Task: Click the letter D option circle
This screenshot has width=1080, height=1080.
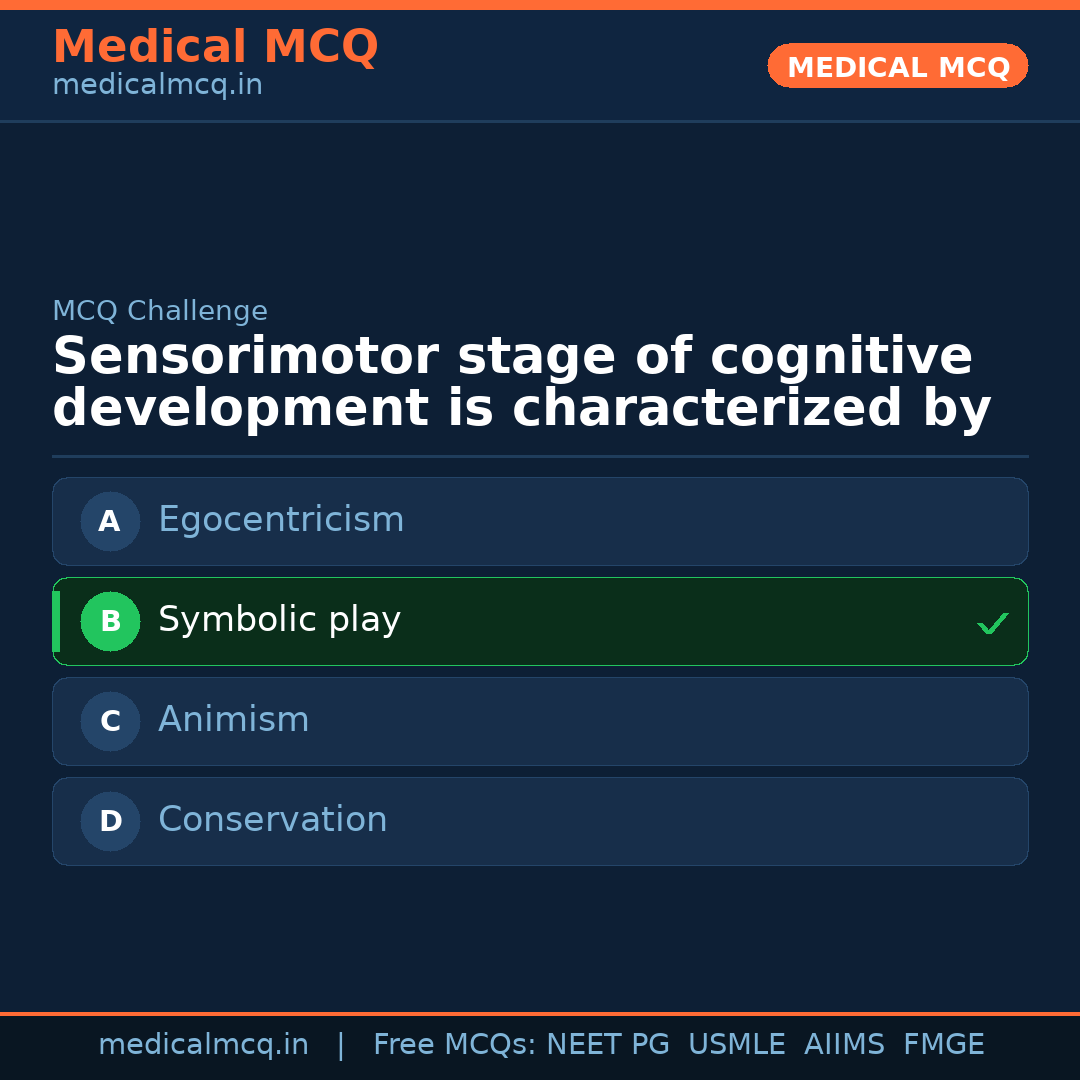Action: pos(110,821)
